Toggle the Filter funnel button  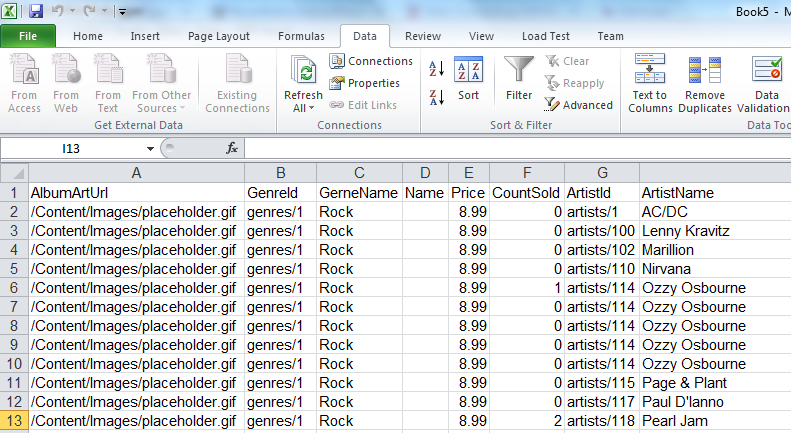519,78
